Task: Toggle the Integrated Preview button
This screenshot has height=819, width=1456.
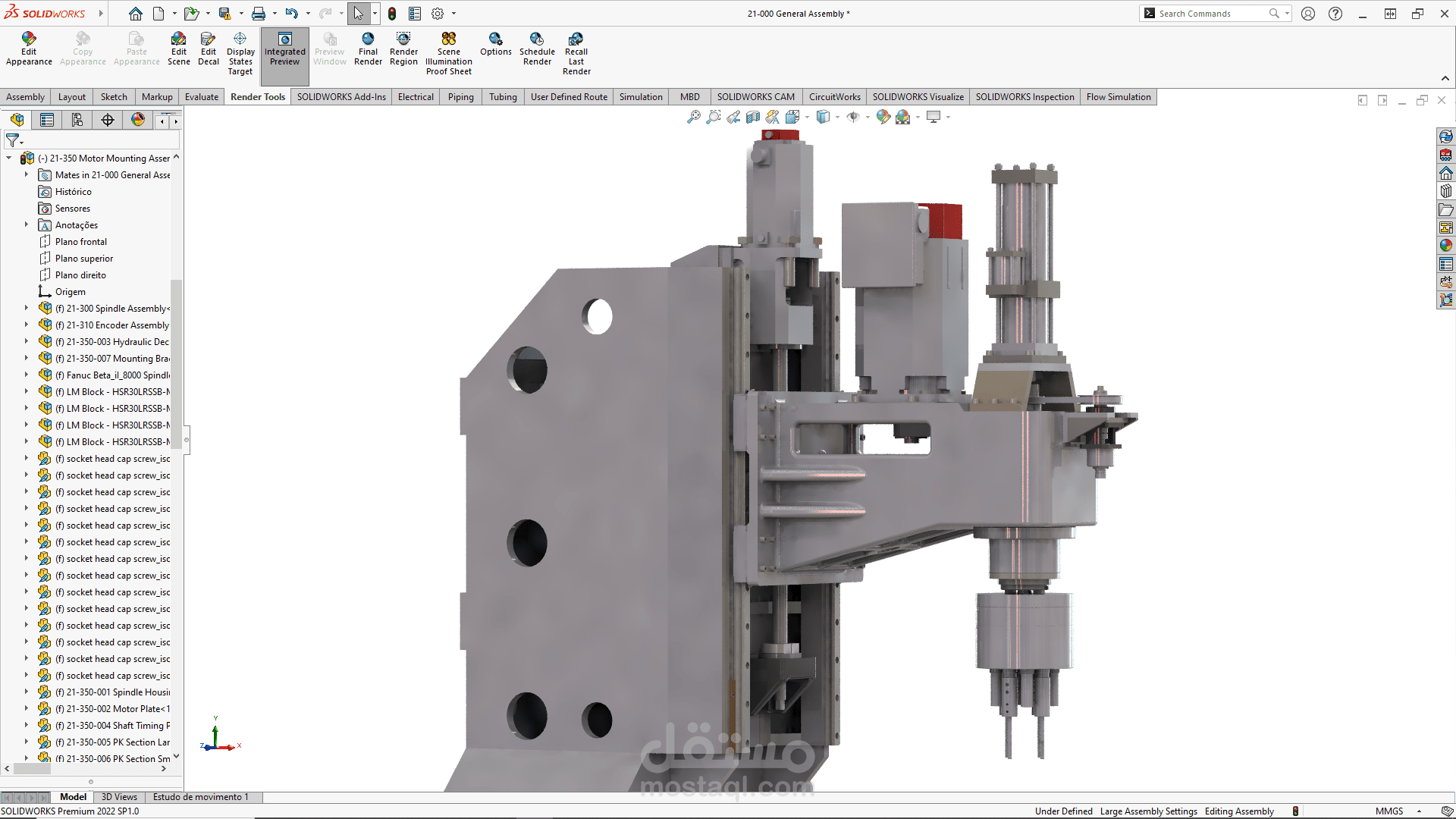Action: point(284,49)
